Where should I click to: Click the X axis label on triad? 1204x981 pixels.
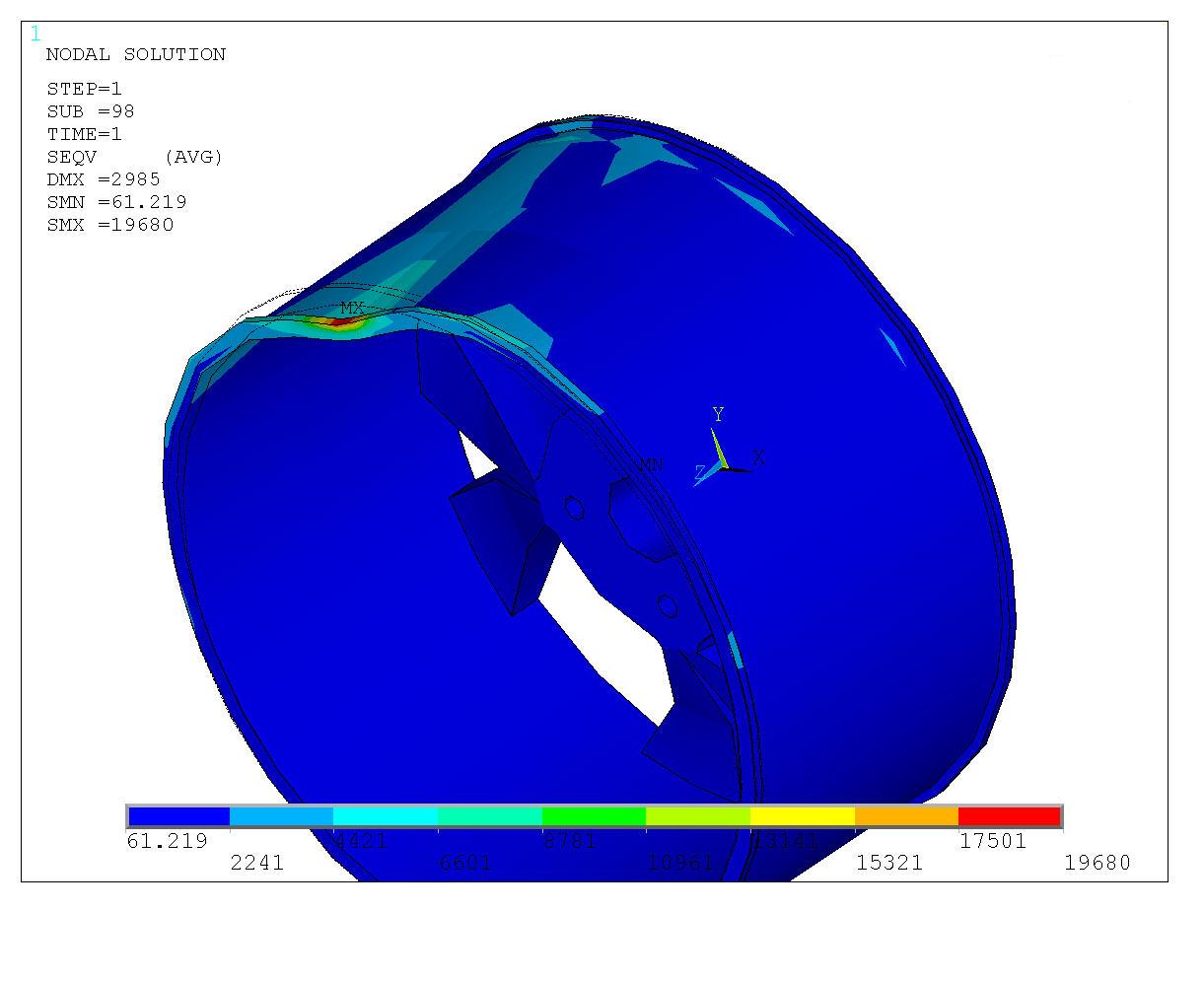pos(758,458)
